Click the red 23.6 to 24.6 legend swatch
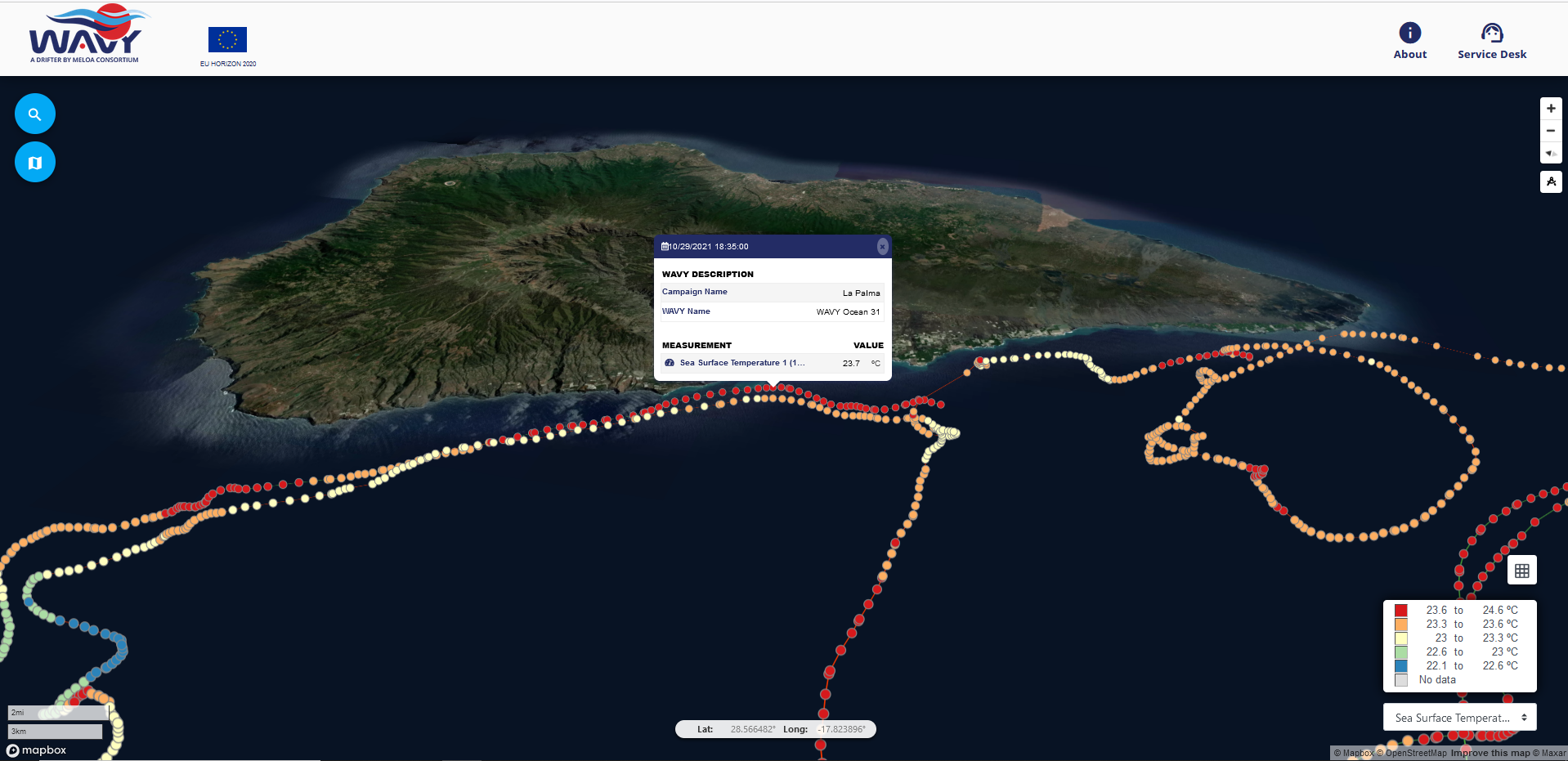The image size is (1568, 761). (x=1400, y=611)
